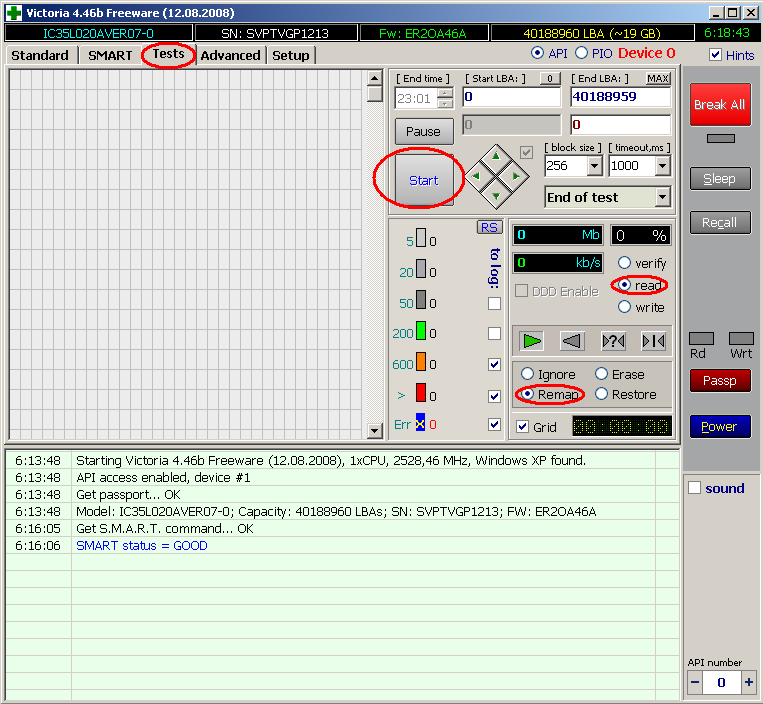Viewport: 763px width, 704px height.
Task: Click the Start scan button
Action: 423,180
